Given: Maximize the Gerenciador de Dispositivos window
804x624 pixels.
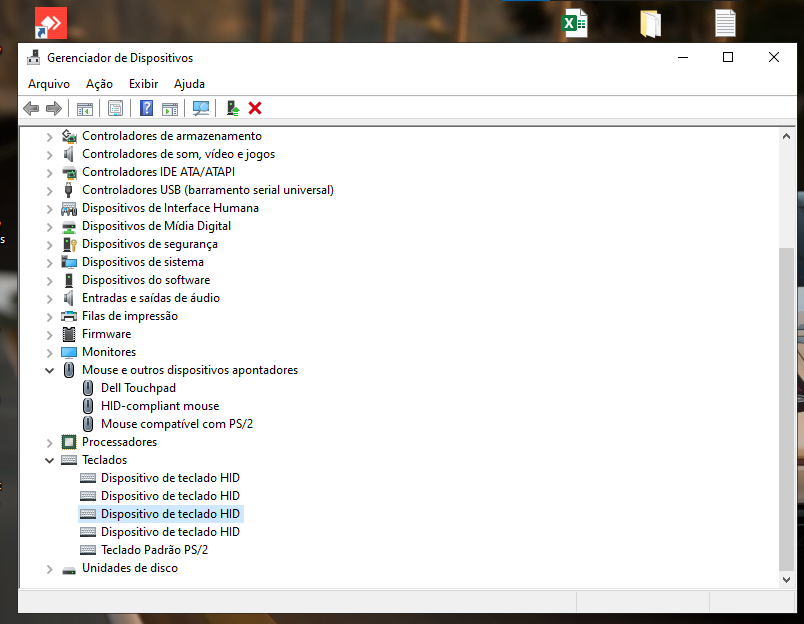Looking at the screenshot, I should [x=728, y=57].
